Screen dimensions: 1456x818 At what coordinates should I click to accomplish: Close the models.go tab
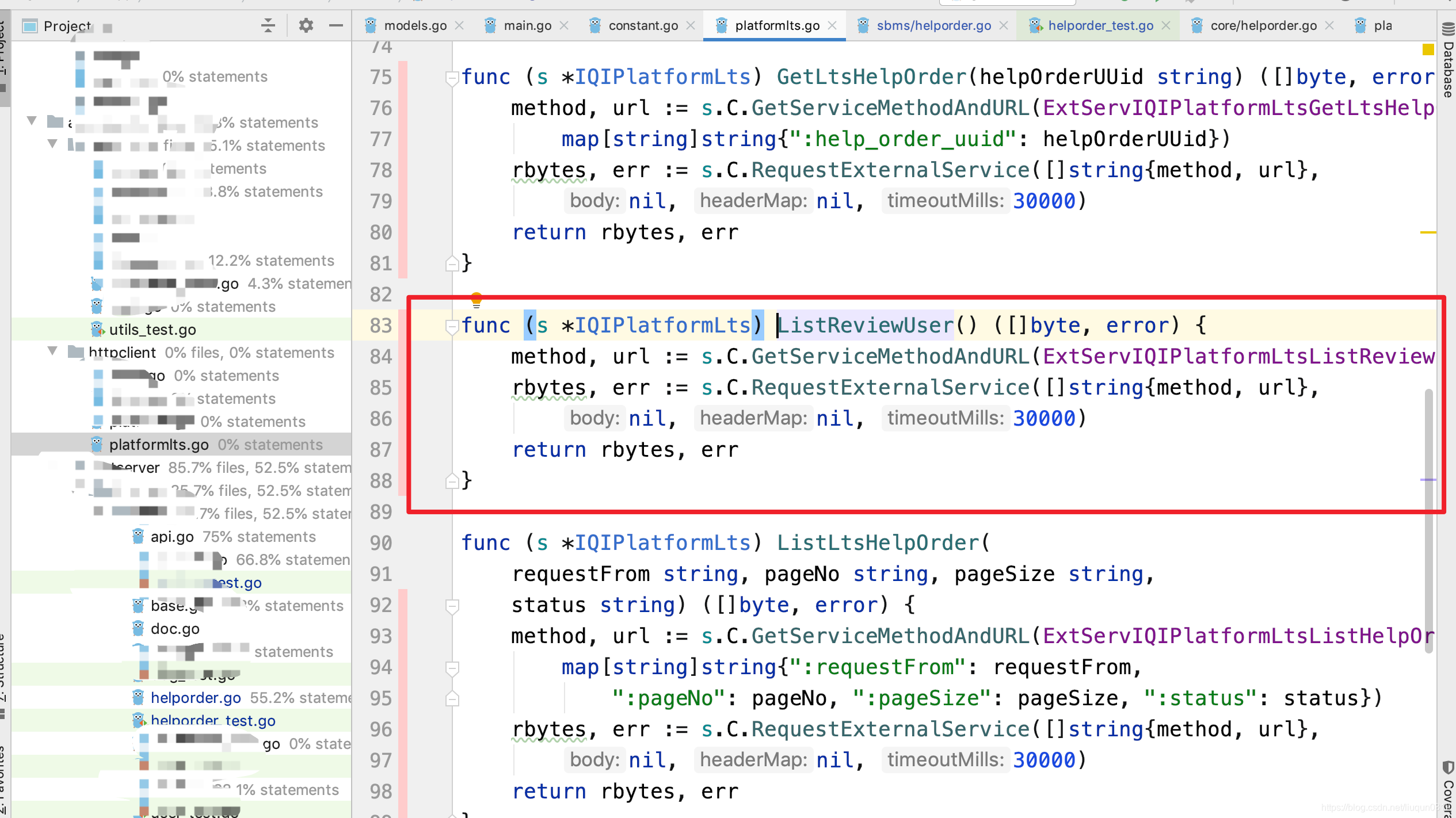459,25
